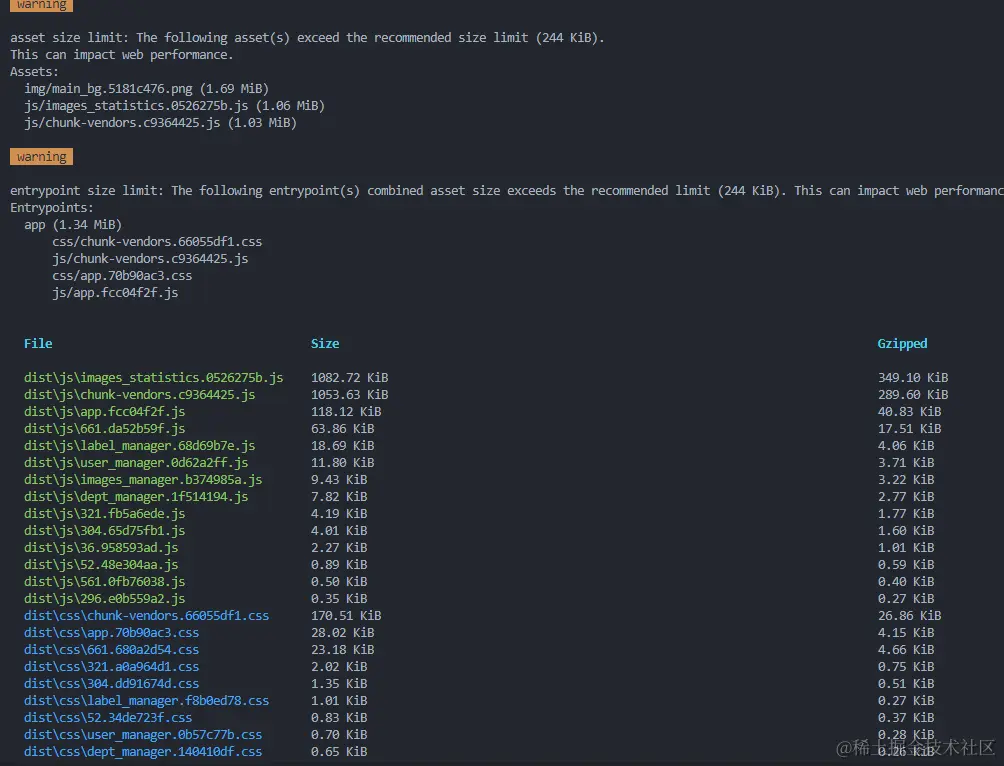Screen dimensions: 1004x766
Task: Click the dist\js\app.fcc04f2f.js file row
Action: coord(104,412)
